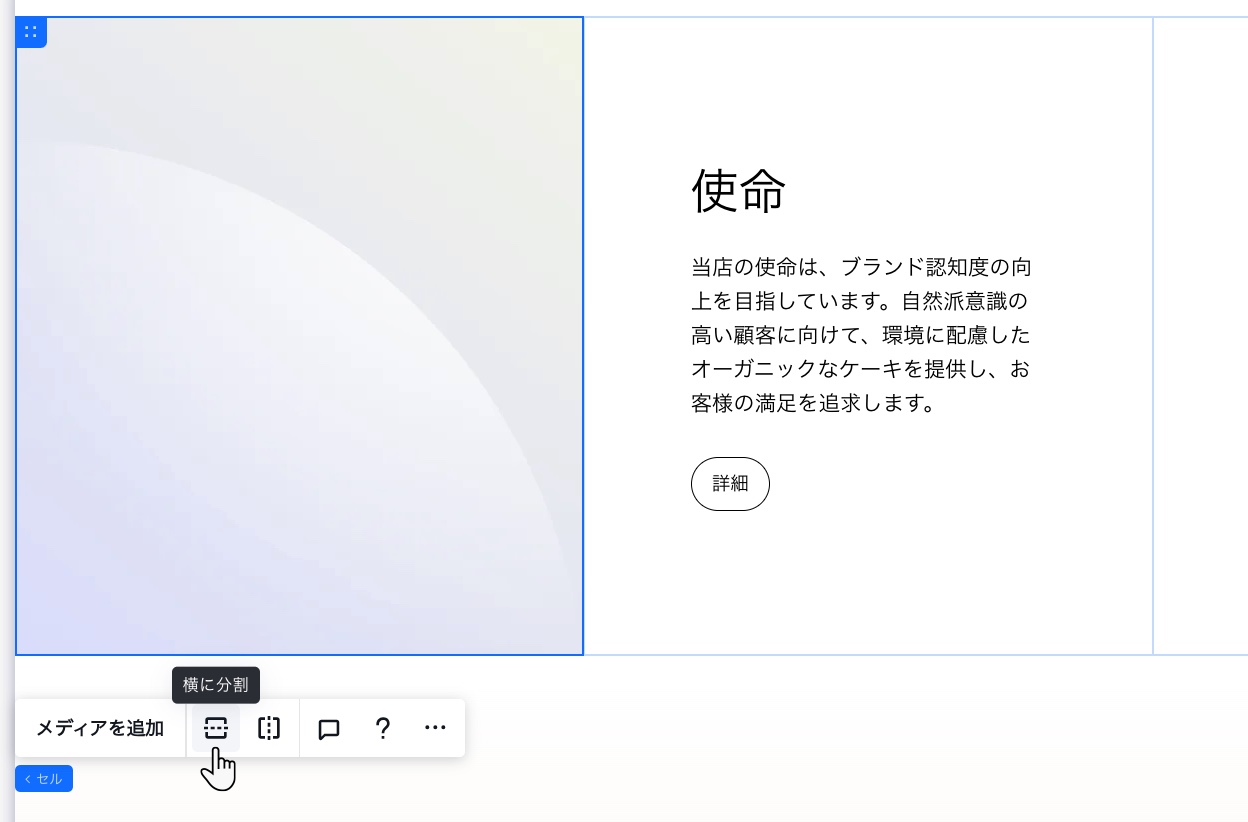Go back using the セル breadcrumb

point(44,779)
